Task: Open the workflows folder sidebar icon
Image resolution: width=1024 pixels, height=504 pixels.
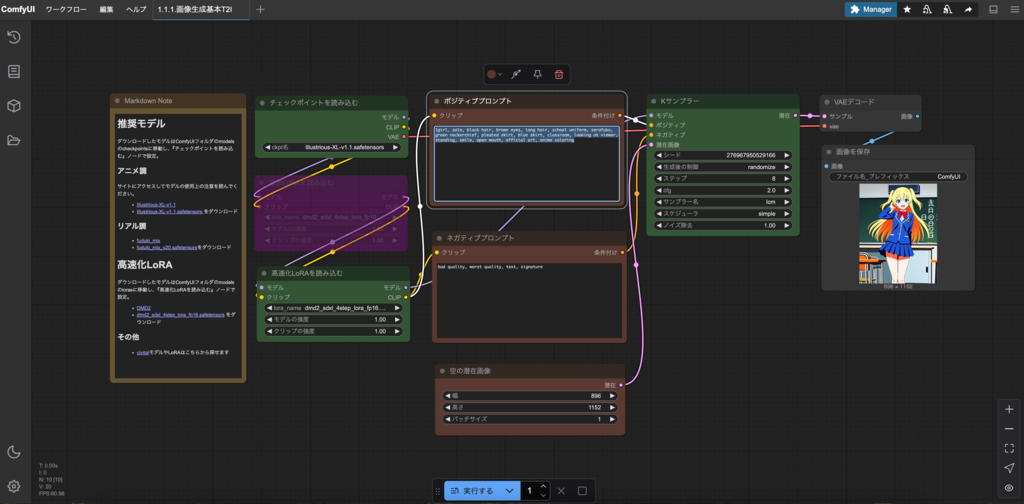Action: tap(14, 140)
